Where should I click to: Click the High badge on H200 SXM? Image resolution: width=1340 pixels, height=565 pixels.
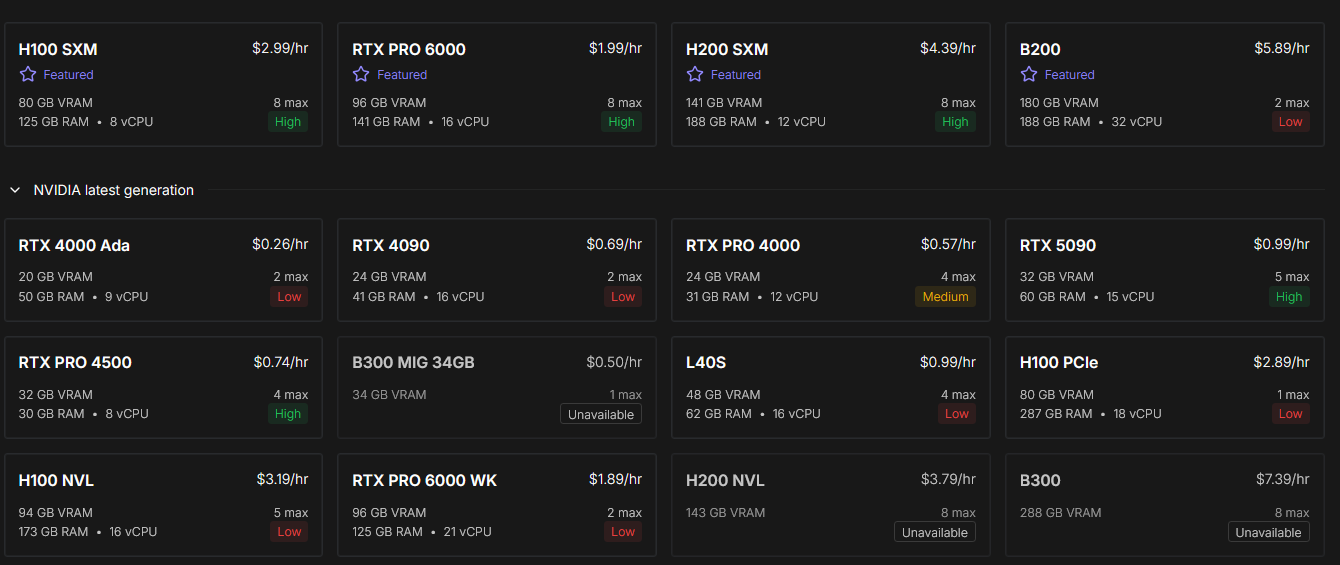point(956,122)
